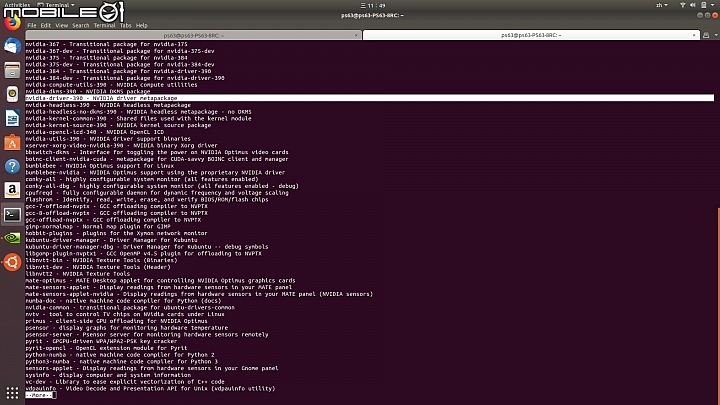720x405 pixels.
Task: Open Ubuntu Software from the dock
Action: click(x=12, y=142)
